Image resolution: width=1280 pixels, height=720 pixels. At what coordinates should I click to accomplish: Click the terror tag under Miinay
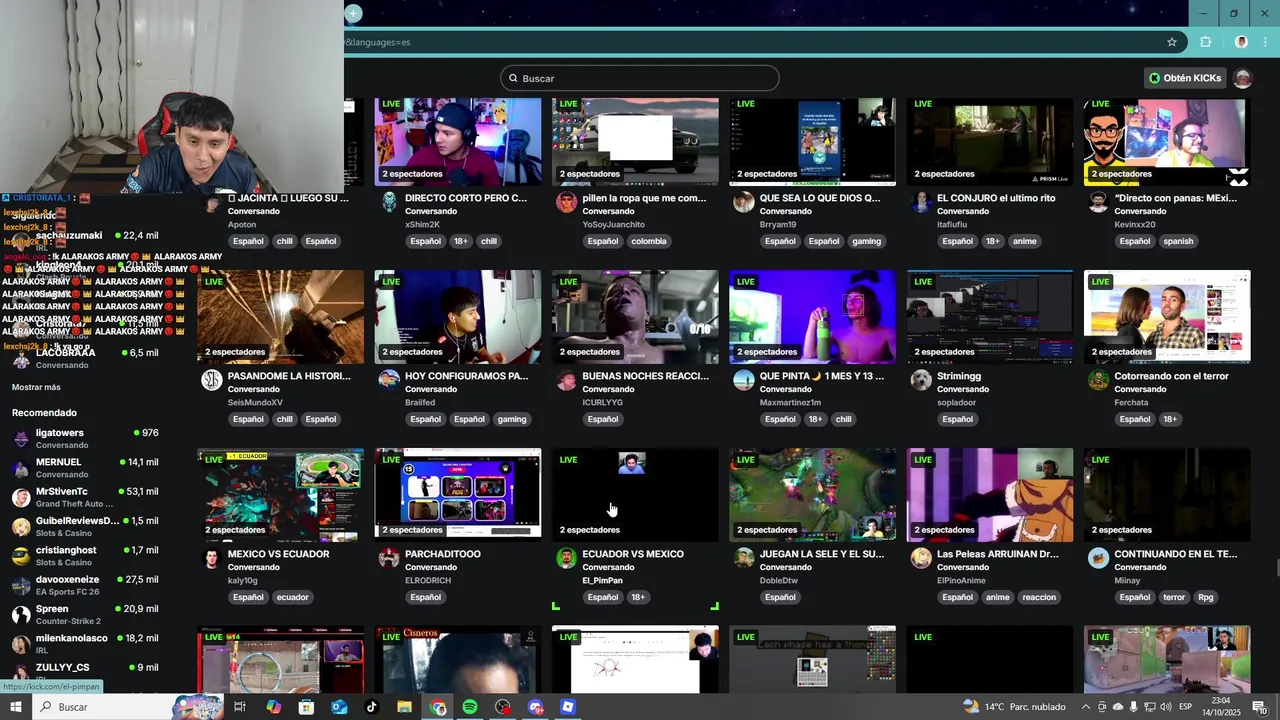(x=1174, y=597)
